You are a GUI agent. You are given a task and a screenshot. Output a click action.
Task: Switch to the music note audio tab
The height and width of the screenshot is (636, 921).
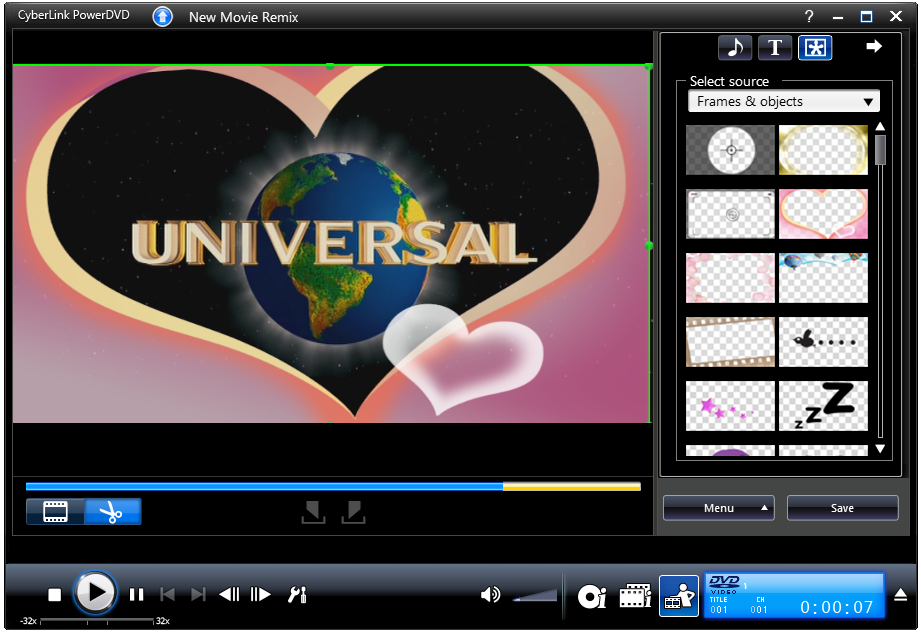pyautogui.click(x=735, y=48)
